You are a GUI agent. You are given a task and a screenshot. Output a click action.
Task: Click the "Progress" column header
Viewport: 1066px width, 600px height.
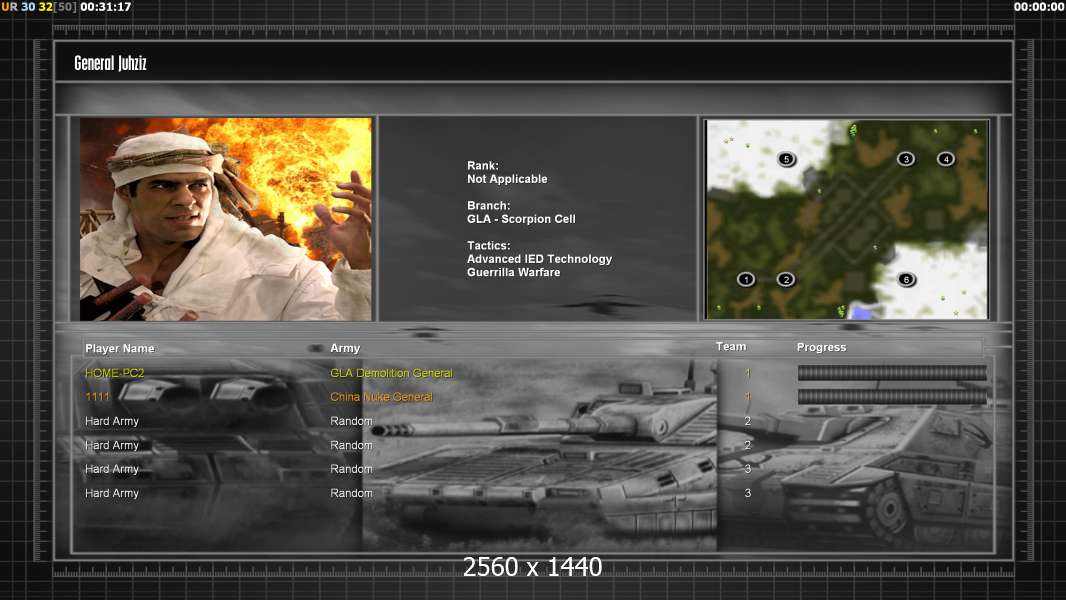click(x=821, y=347)
